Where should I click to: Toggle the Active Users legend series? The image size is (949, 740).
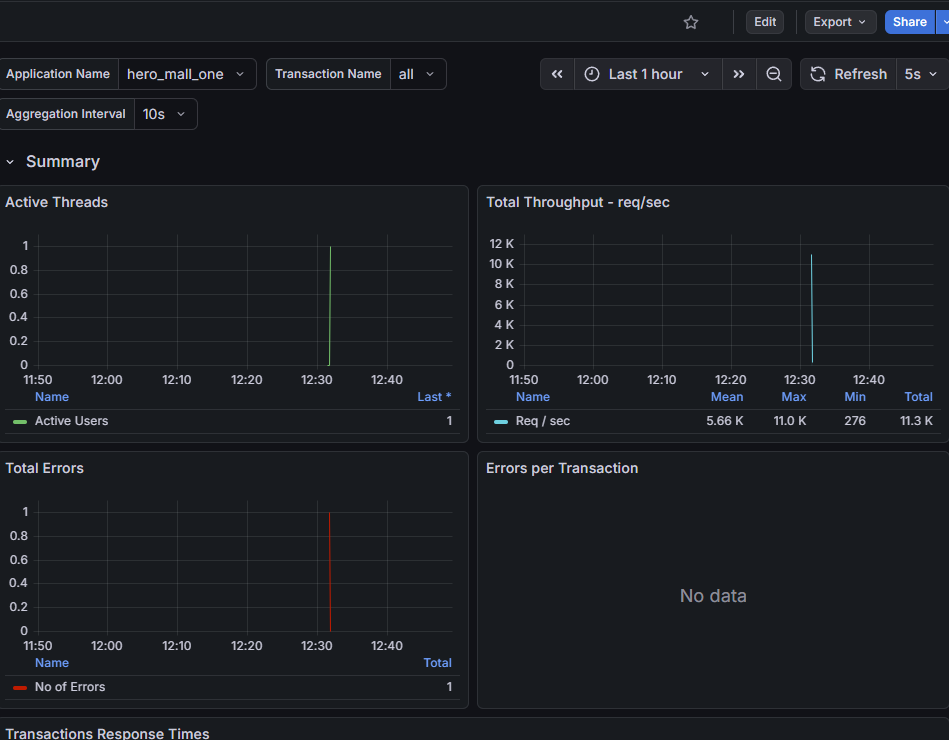(71, 421)
